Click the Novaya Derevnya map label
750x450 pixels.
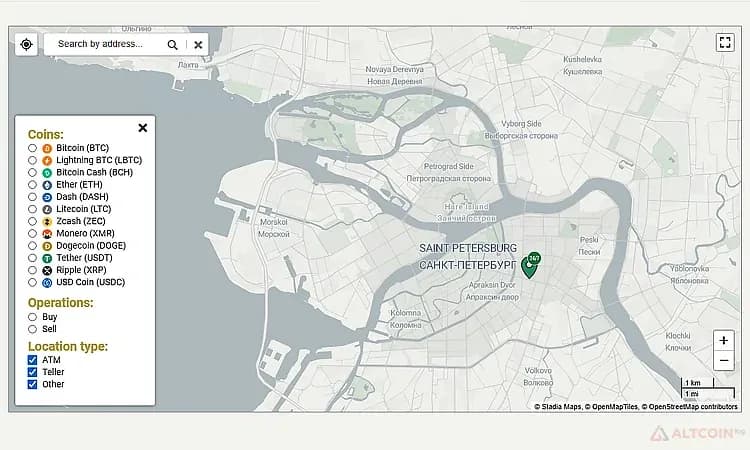pos(395,69)
